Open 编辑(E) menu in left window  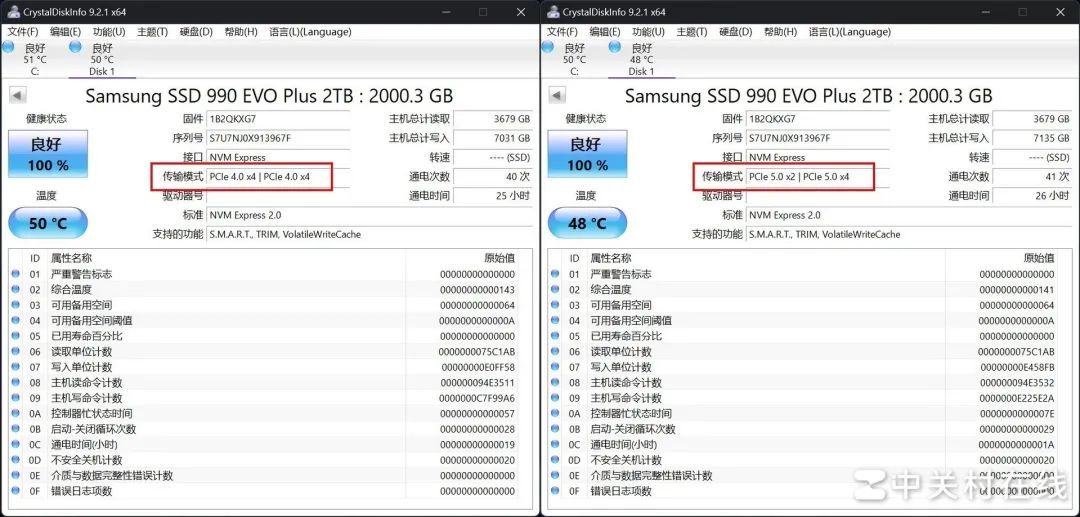pos(65,32)
